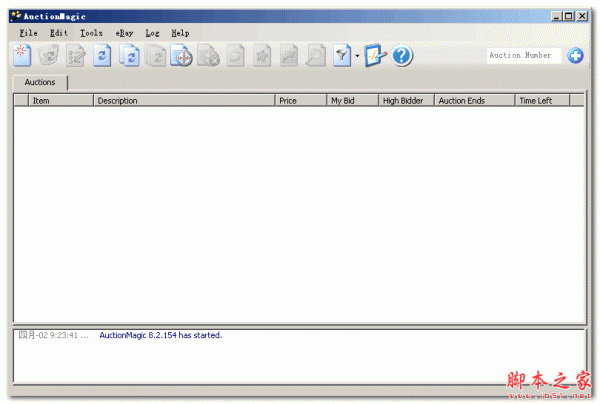The width and height of the screenshot is (600, 404).
Task: Open help via blue question mark
Action: 402,56
